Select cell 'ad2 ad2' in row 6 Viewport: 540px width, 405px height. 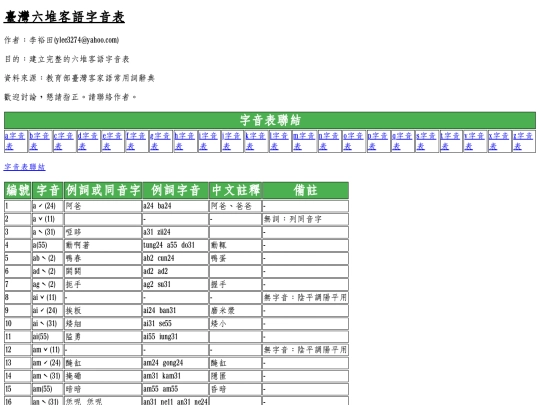tap(175, 271)
